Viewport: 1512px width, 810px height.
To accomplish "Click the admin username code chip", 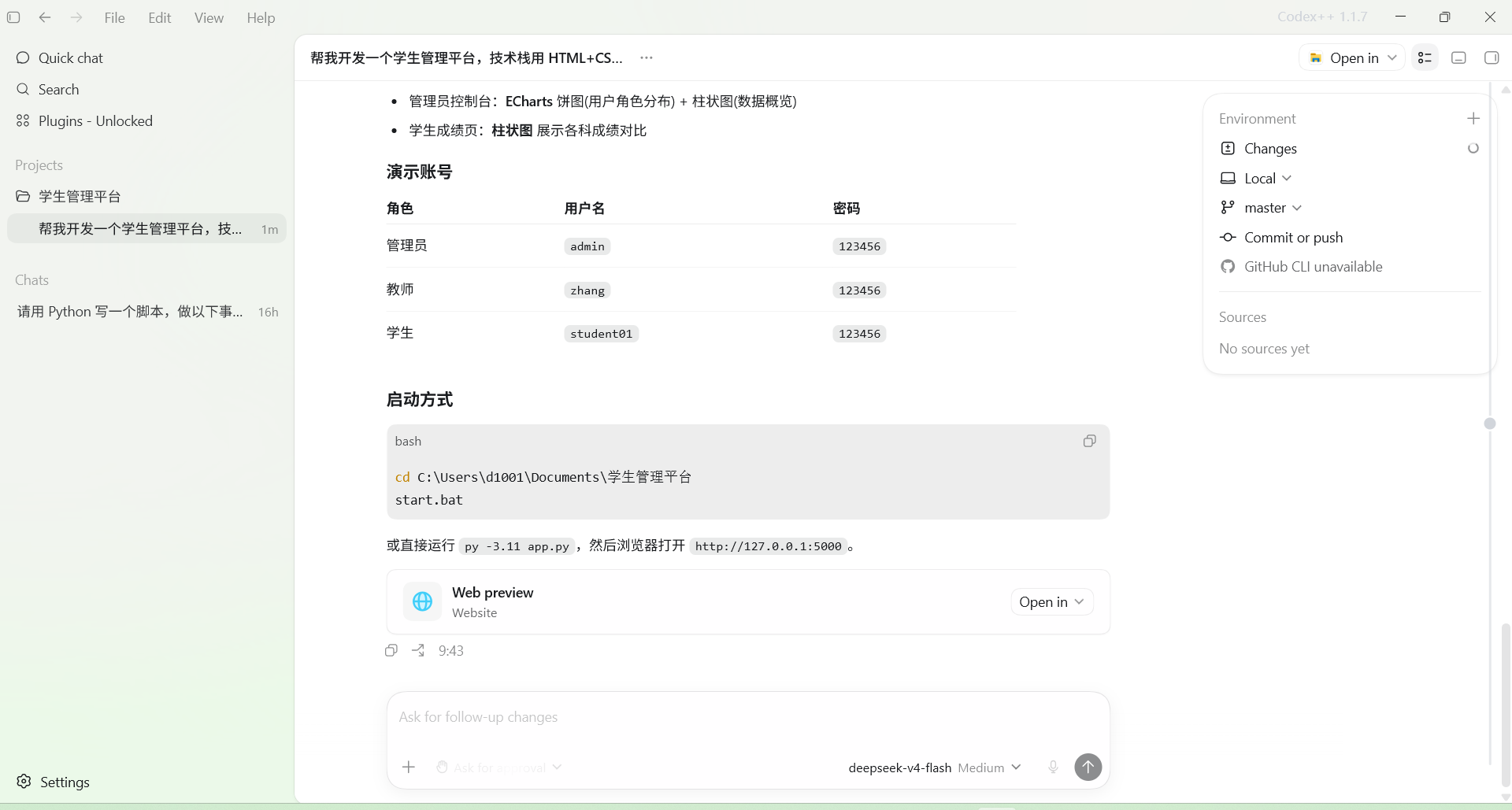I will pyautogui.click(x=587, y=246).
